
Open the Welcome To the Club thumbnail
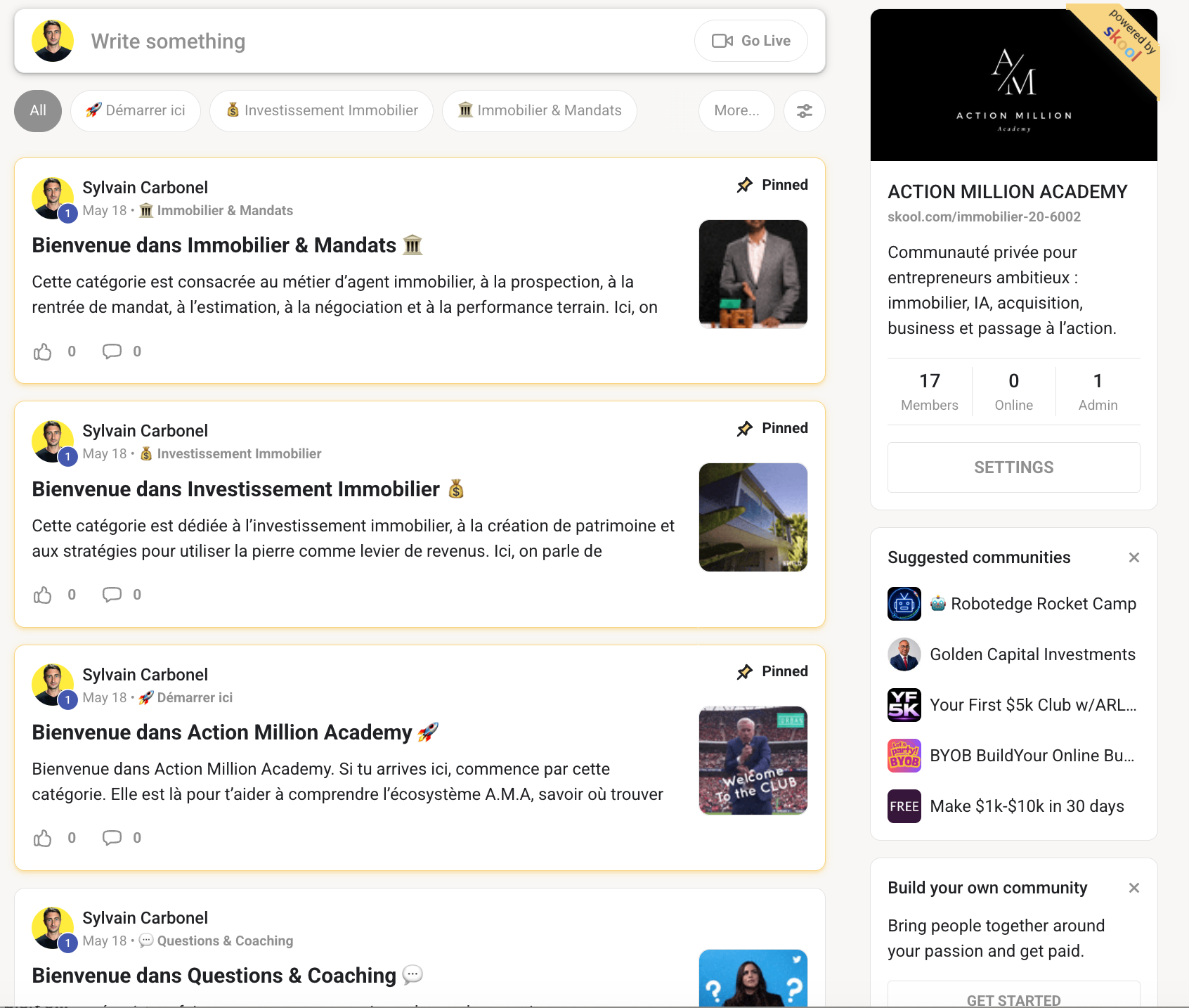point(753,761)
